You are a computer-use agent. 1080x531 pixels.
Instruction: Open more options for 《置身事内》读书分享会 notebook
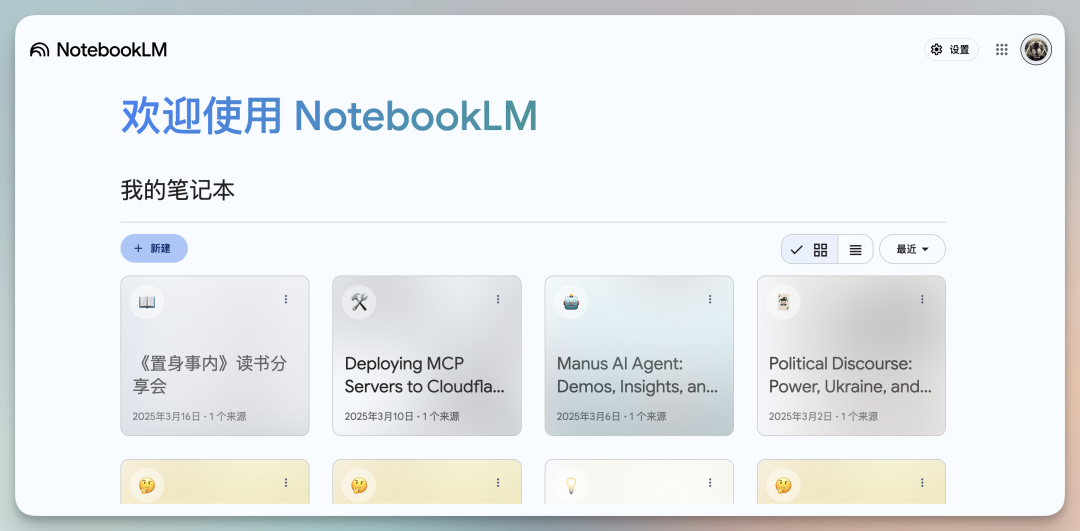click(286, 299)
